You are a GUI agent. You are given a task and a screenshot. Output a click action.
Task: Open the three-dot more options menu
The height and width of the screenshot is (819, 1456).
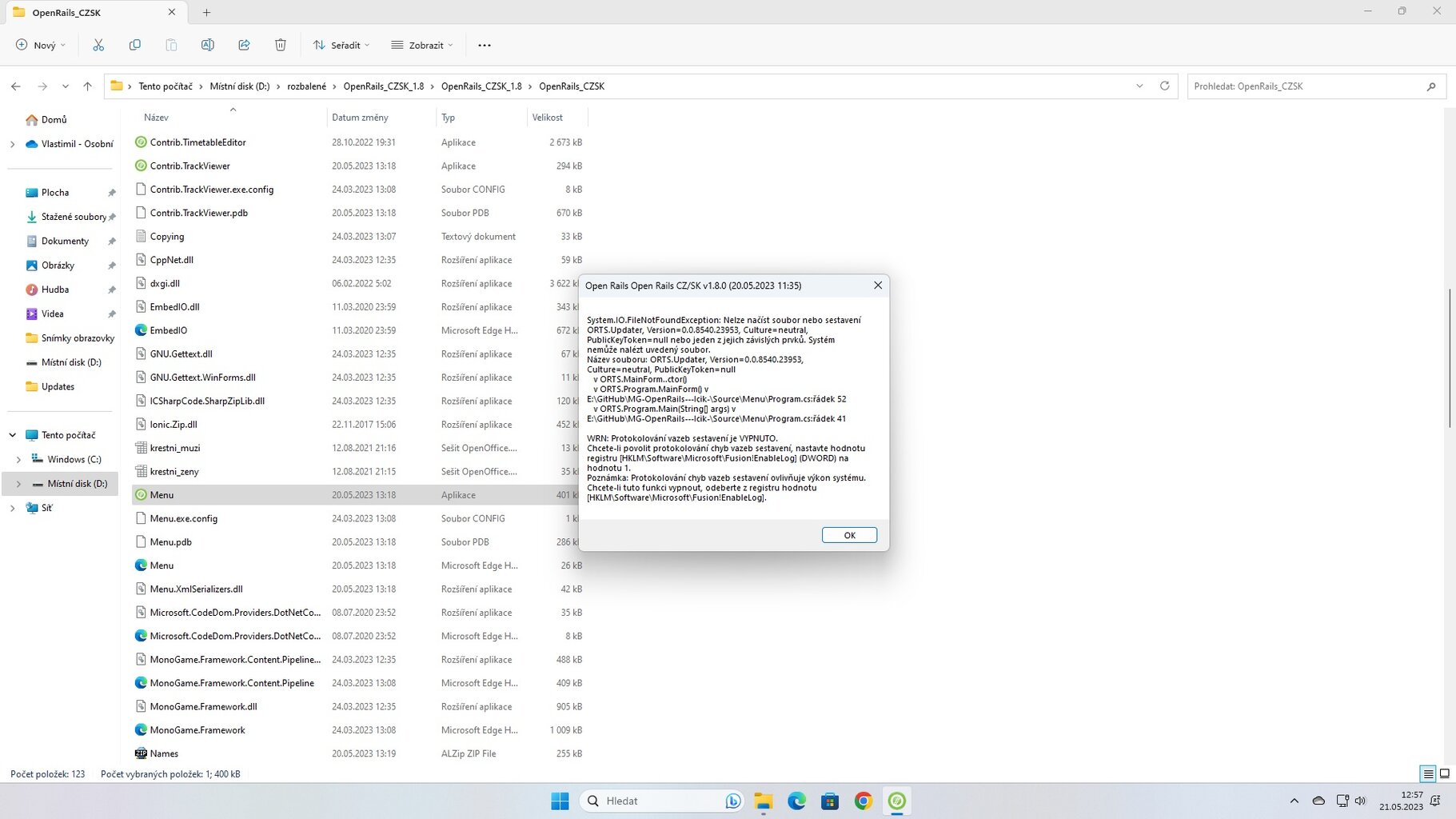click(x=484, y=45)
